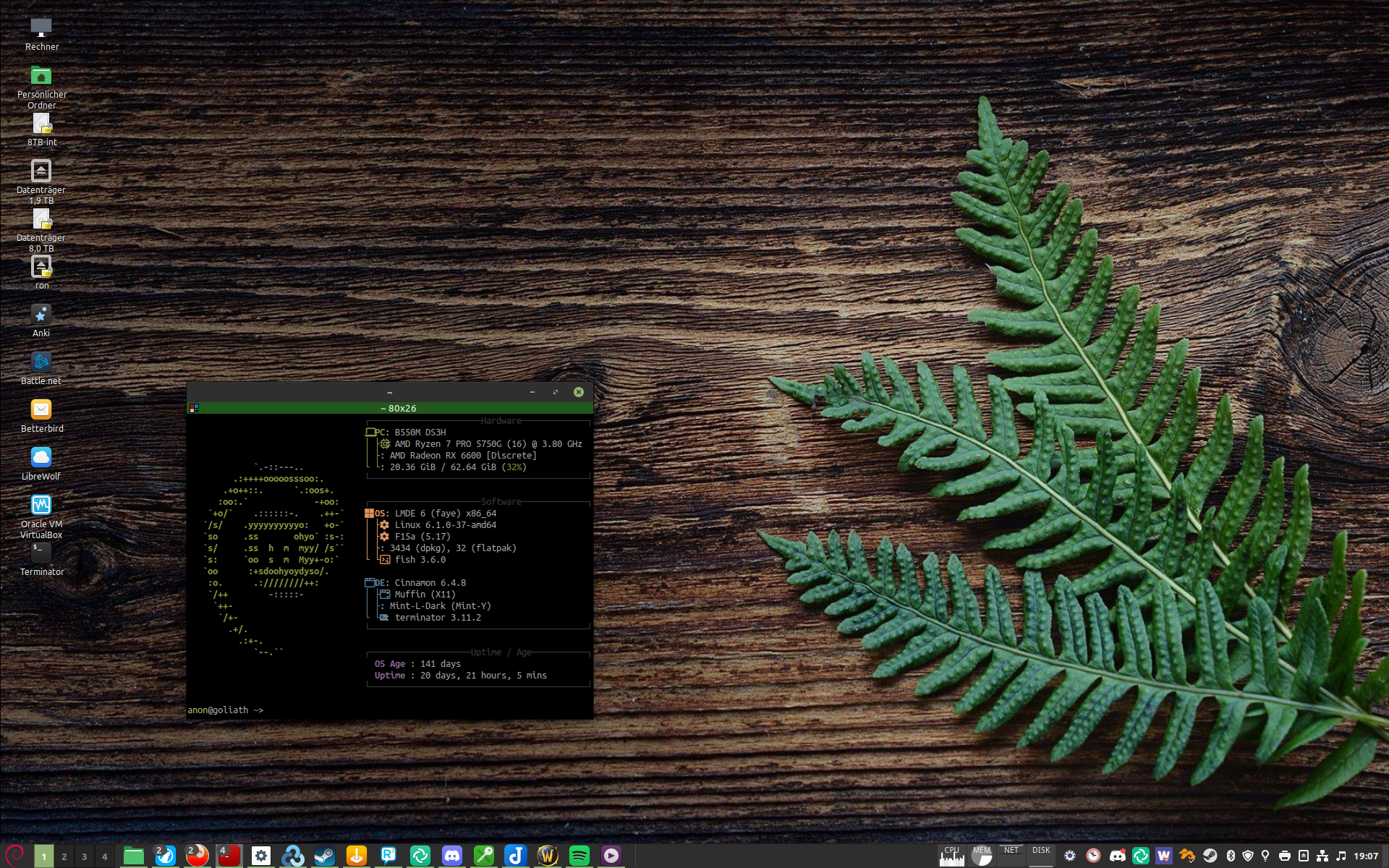Open the orange joystick game launcher
The height and width of the screenshot is (868, 1389).
tap(357, 856)
